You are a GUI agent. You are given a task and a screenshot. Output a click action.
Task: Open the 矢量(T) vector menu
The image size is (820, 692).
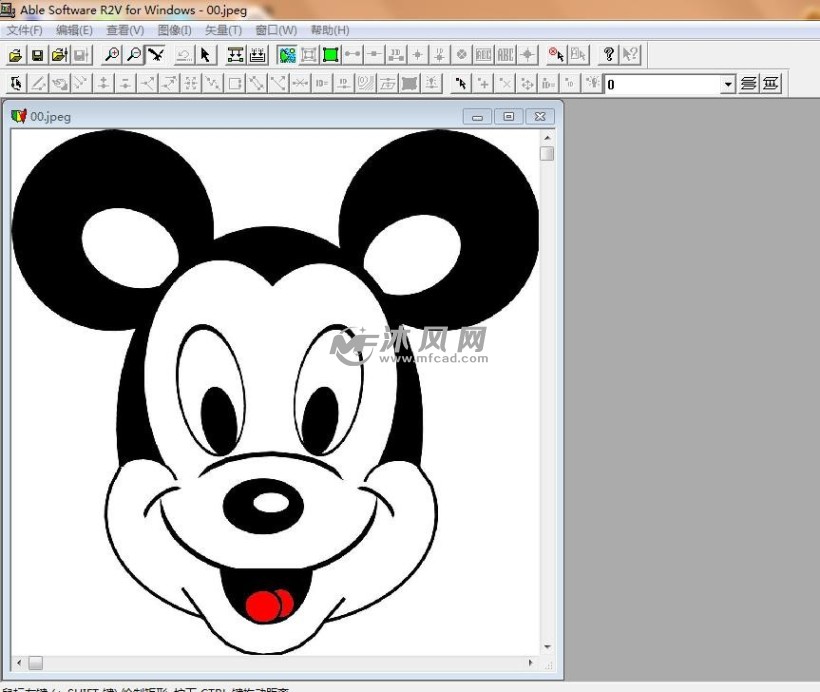pos(223,30)
